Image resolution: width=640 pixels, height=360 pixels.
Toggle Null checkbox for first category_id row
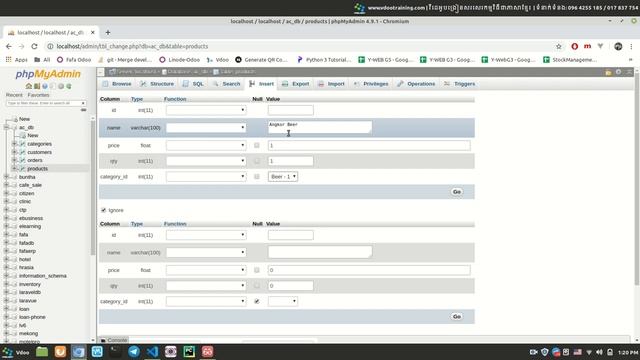tap(257, 176)
